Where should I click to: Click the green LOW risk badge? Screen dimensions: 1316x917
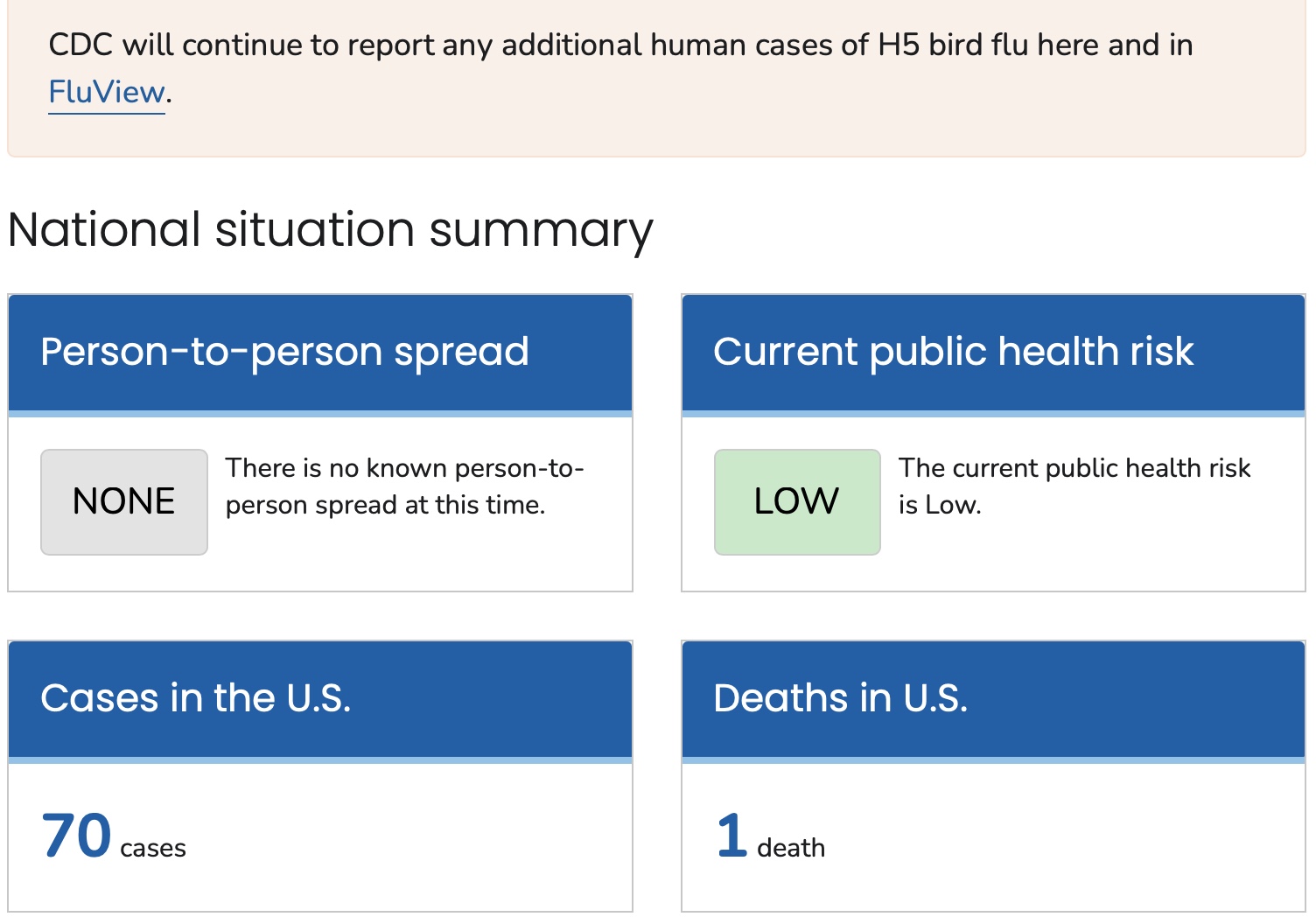click(796, 501)
